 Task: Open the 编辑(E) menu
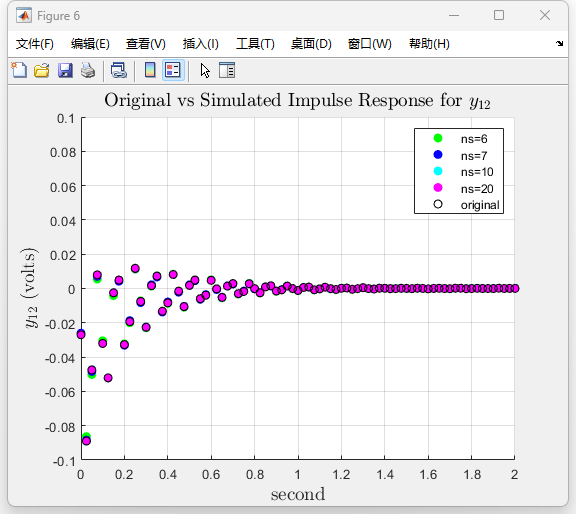90,44
